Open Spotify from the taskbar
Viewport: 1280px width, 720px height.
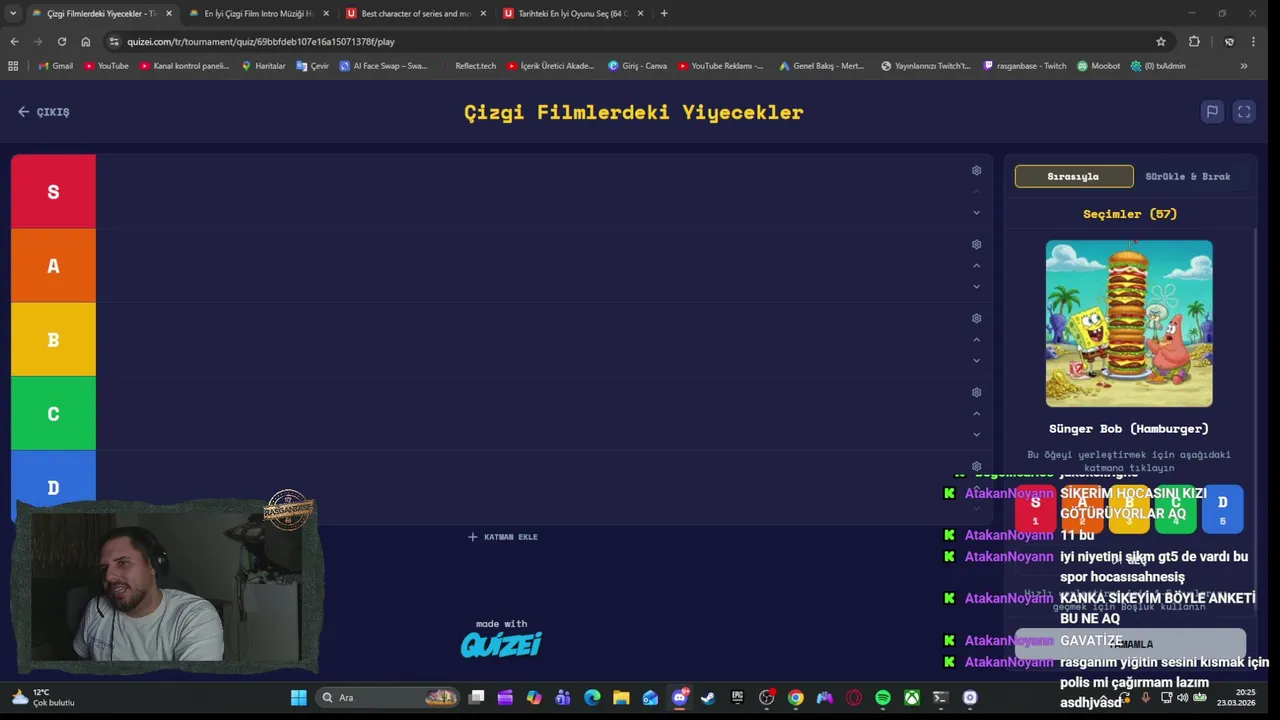click(x=883, y=697)
